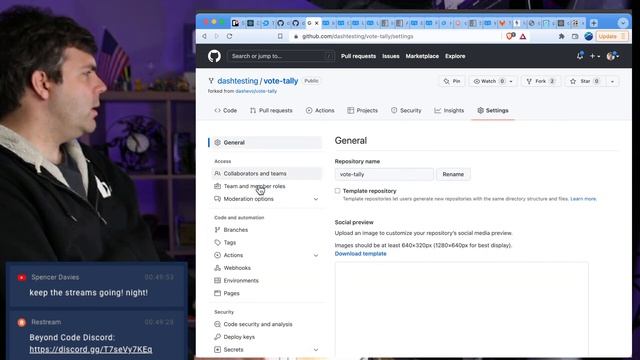Fork the repository with Fork button
The height and width of the screenshot is (360, 640).
pos(541,81)
